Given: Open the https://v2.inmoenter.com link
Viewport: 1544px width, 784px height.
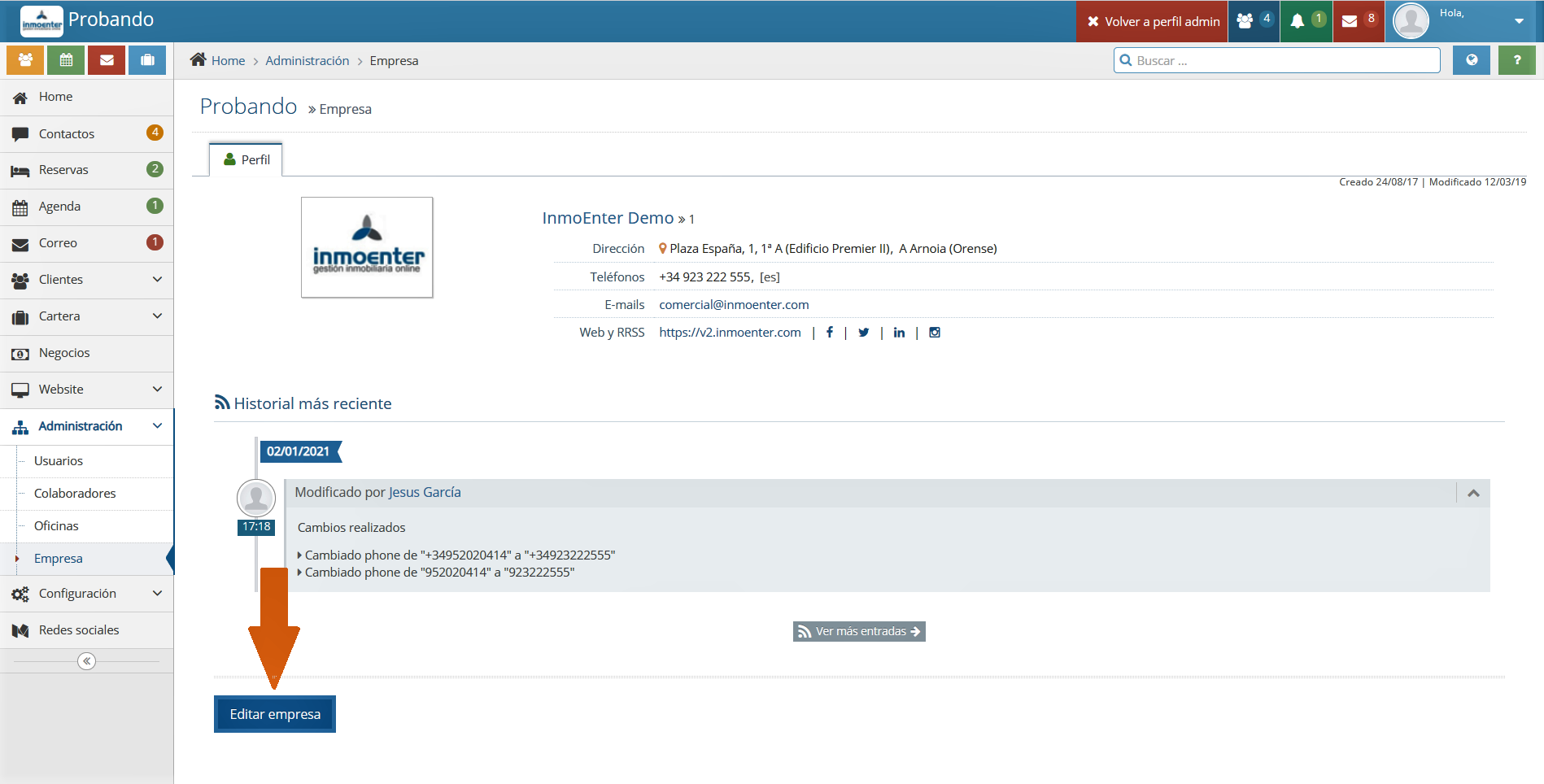Looking at the screenshot, I should pyautogui.click(x=730, y=332).
